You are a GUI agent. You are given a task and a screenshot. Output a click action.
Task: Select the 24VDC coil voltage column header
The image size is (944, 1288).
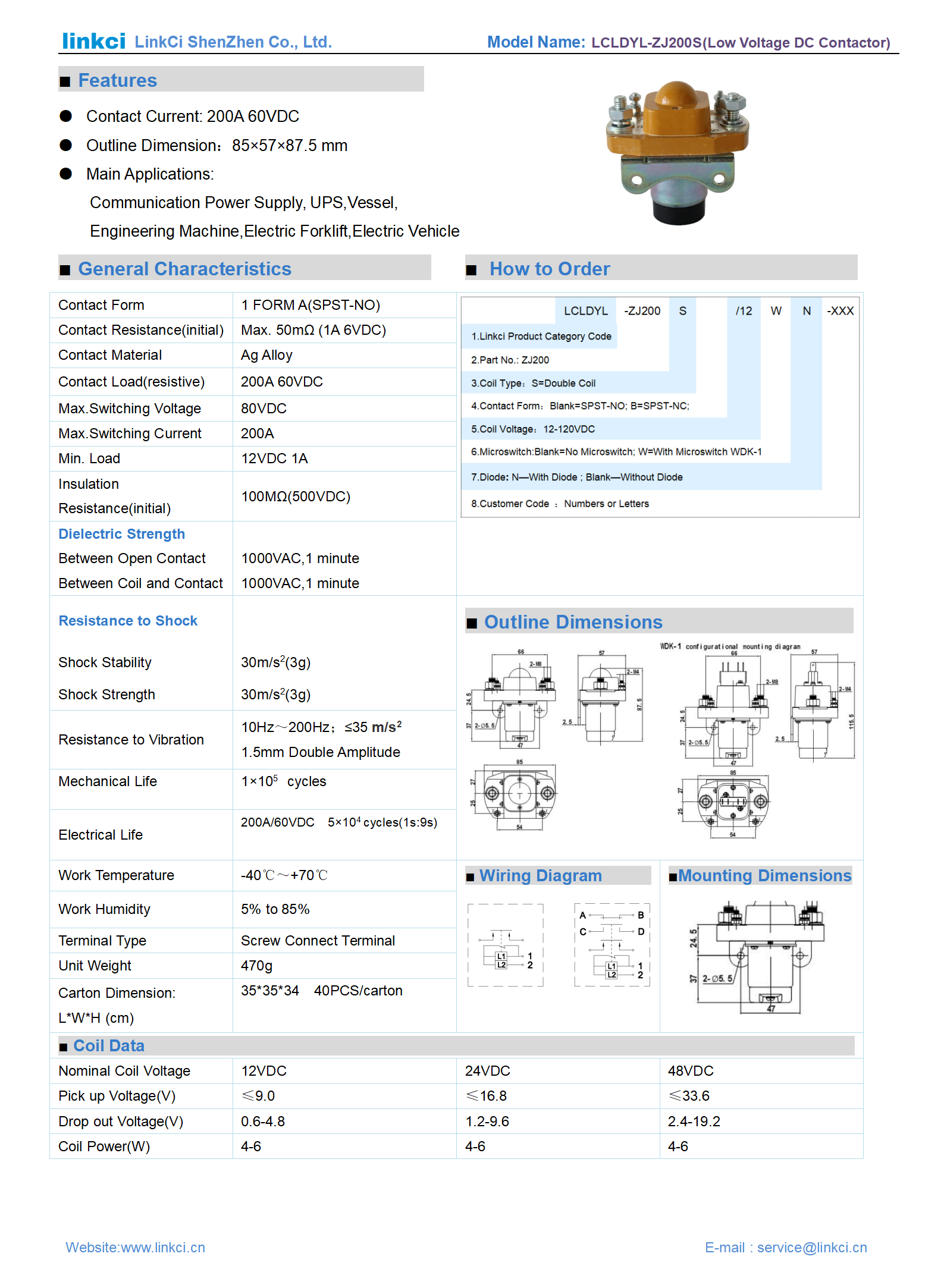click(x=487, y=1071)
